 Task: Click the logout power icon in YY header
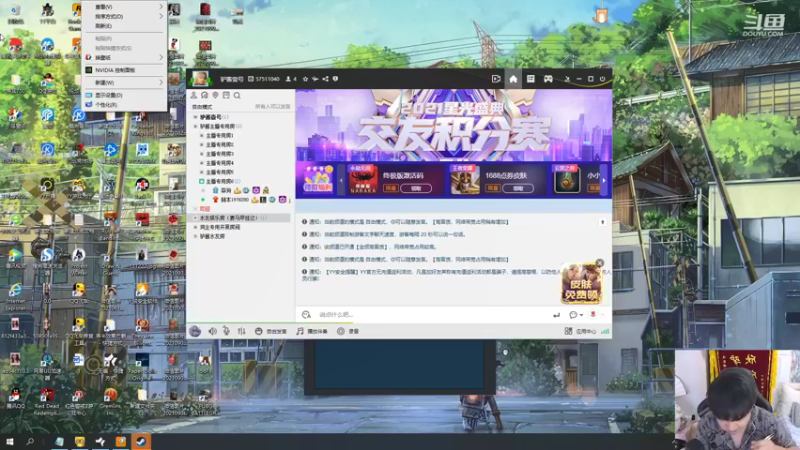pos(603,79)
